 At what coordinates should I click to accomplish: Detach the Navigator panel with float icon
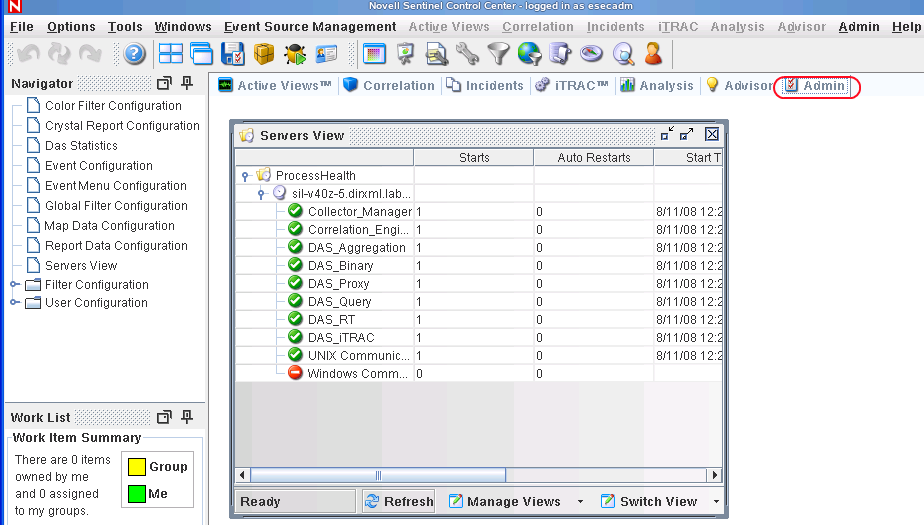click(x=164, y=83)
